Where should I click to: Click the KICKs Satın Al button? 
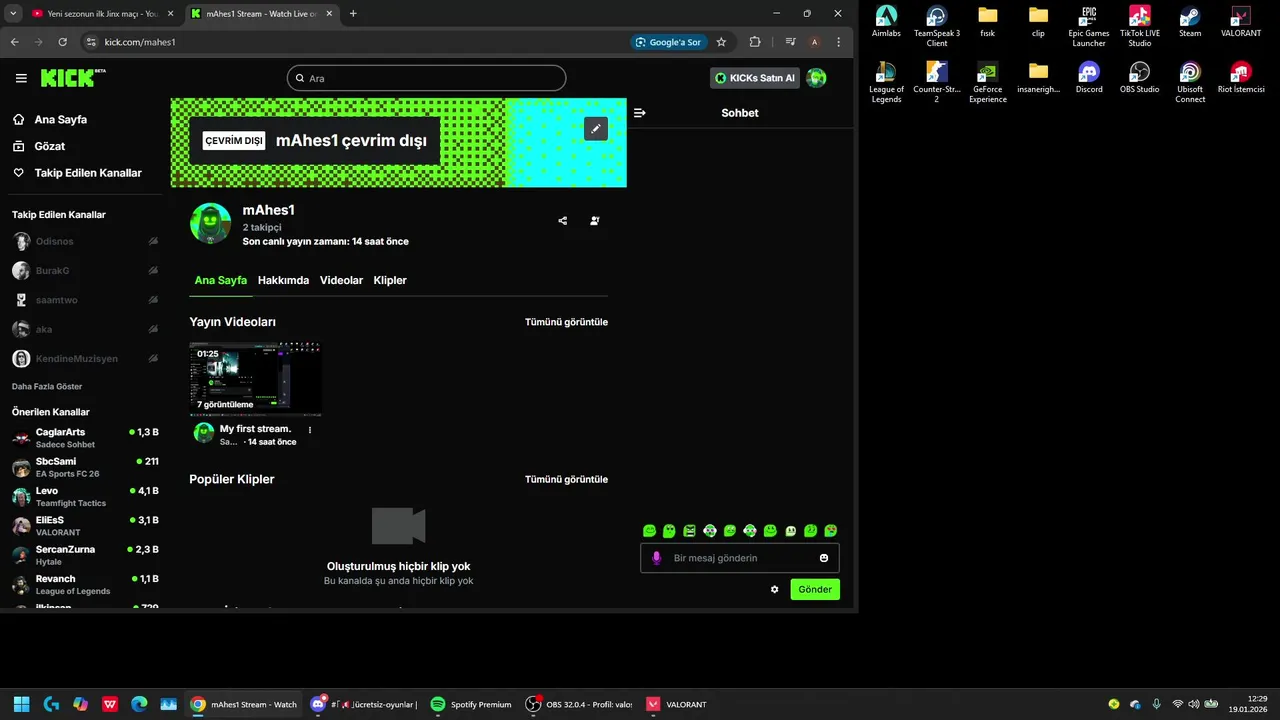click(x=755, y=78)
